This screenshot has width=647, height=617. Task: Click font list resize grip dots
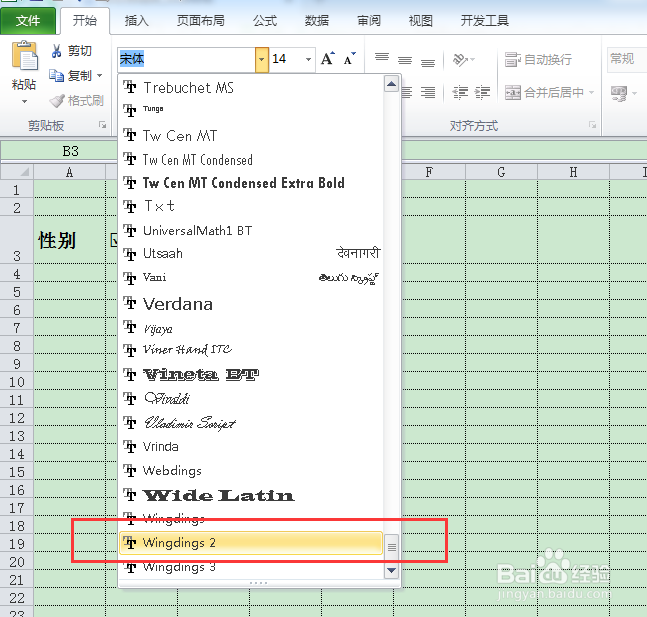(259, 583)
